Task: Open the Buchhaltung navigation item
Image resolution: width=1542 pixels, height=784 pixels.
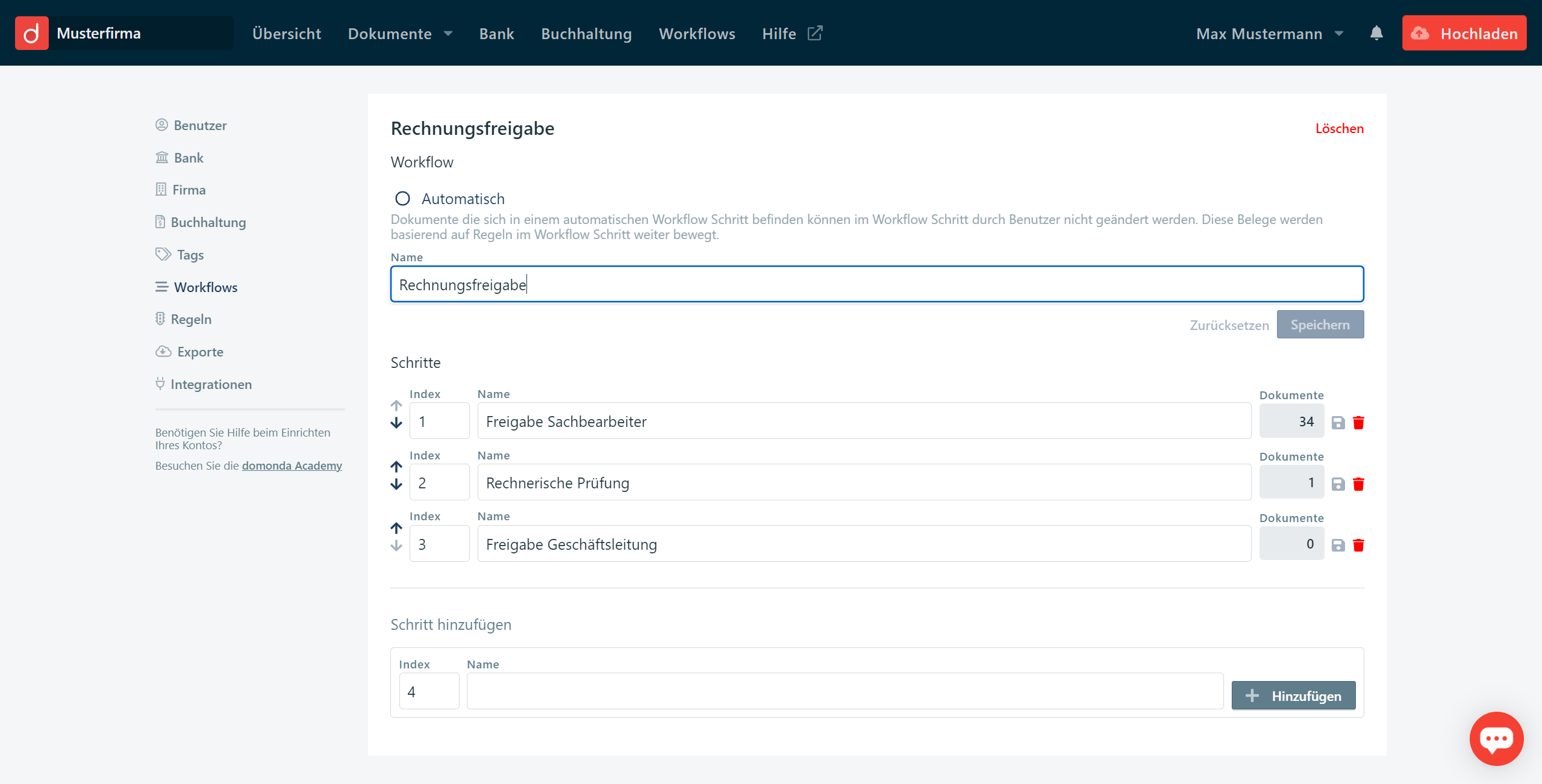Action: [586, 34]
